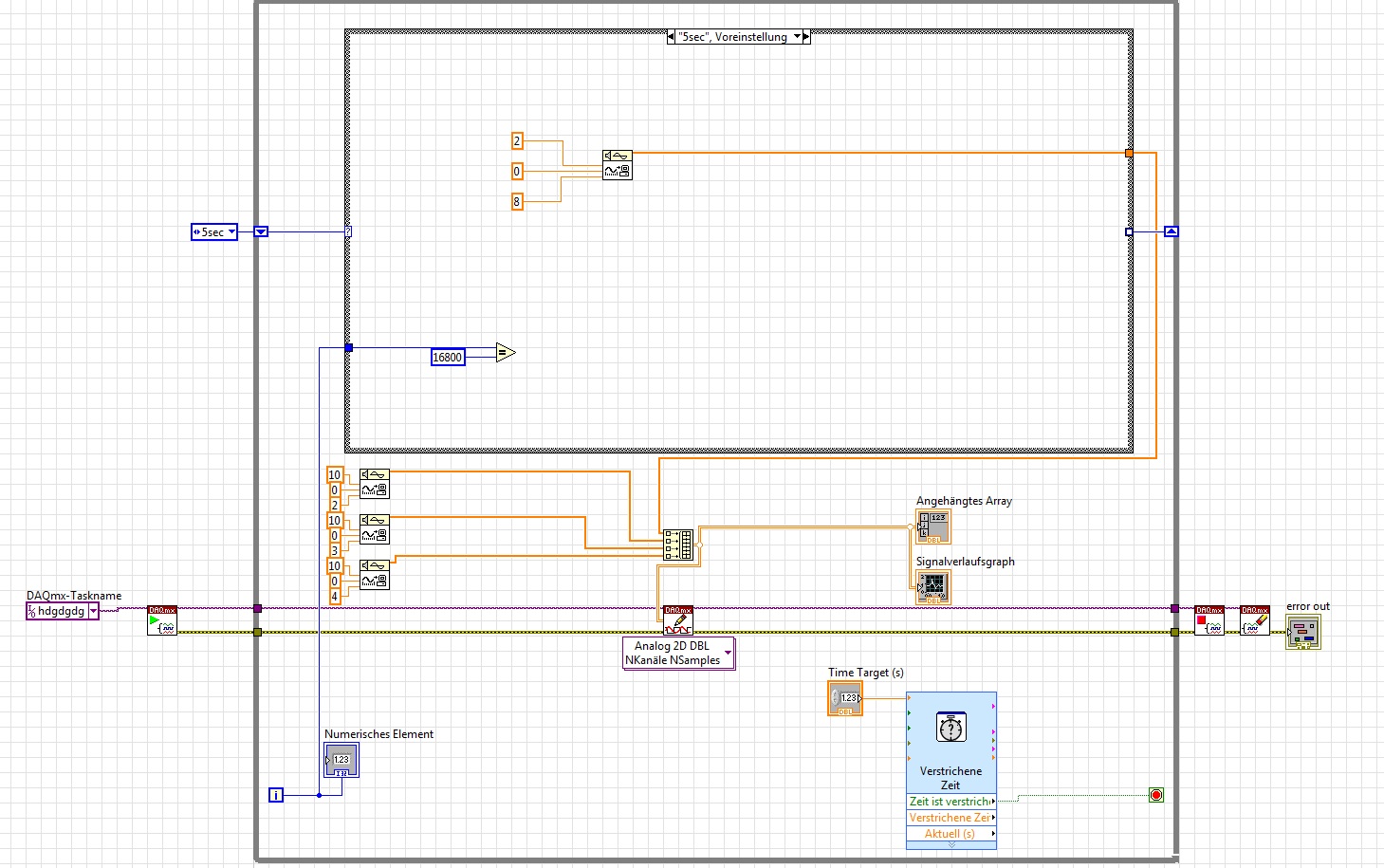
Task: Click the numeric constant 3
Action: point(334,550)
